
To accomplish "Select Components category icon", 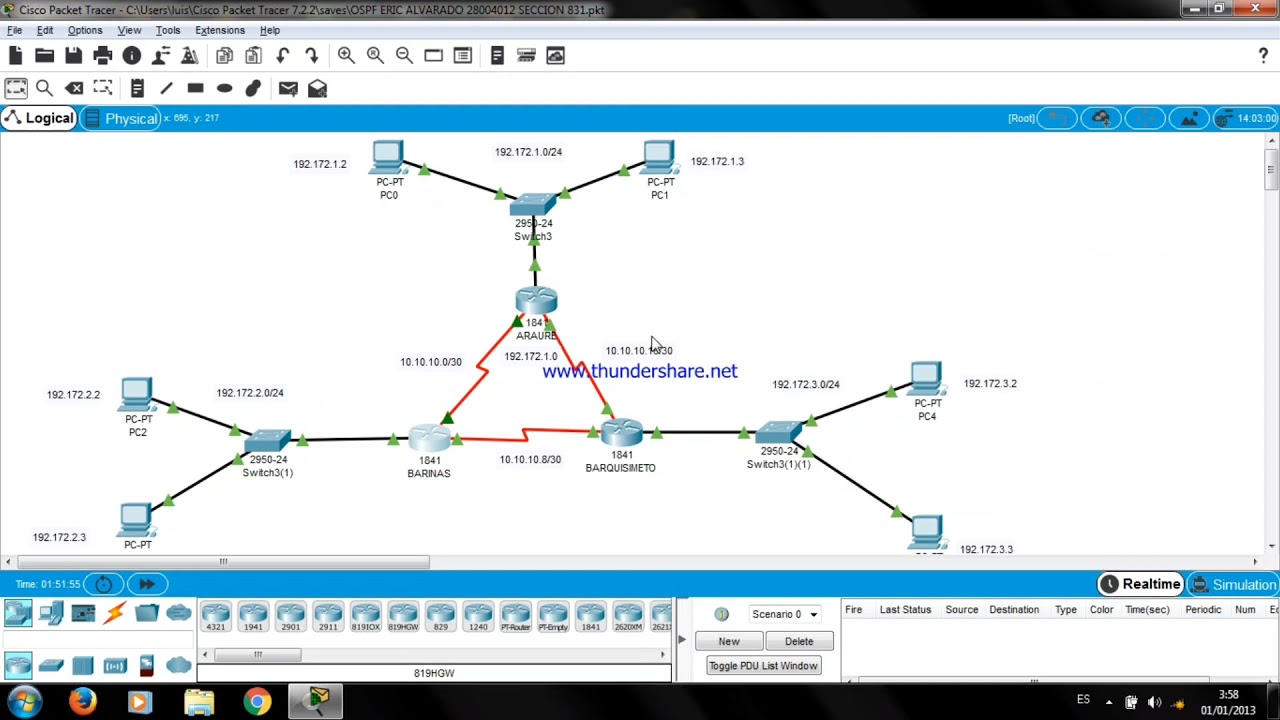I will tap(83, 613).
